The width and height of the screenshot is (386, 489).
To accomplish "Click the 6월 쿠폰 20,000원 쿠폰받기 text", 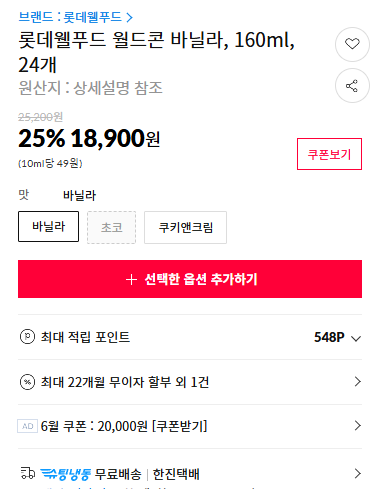I will (124, 426).
